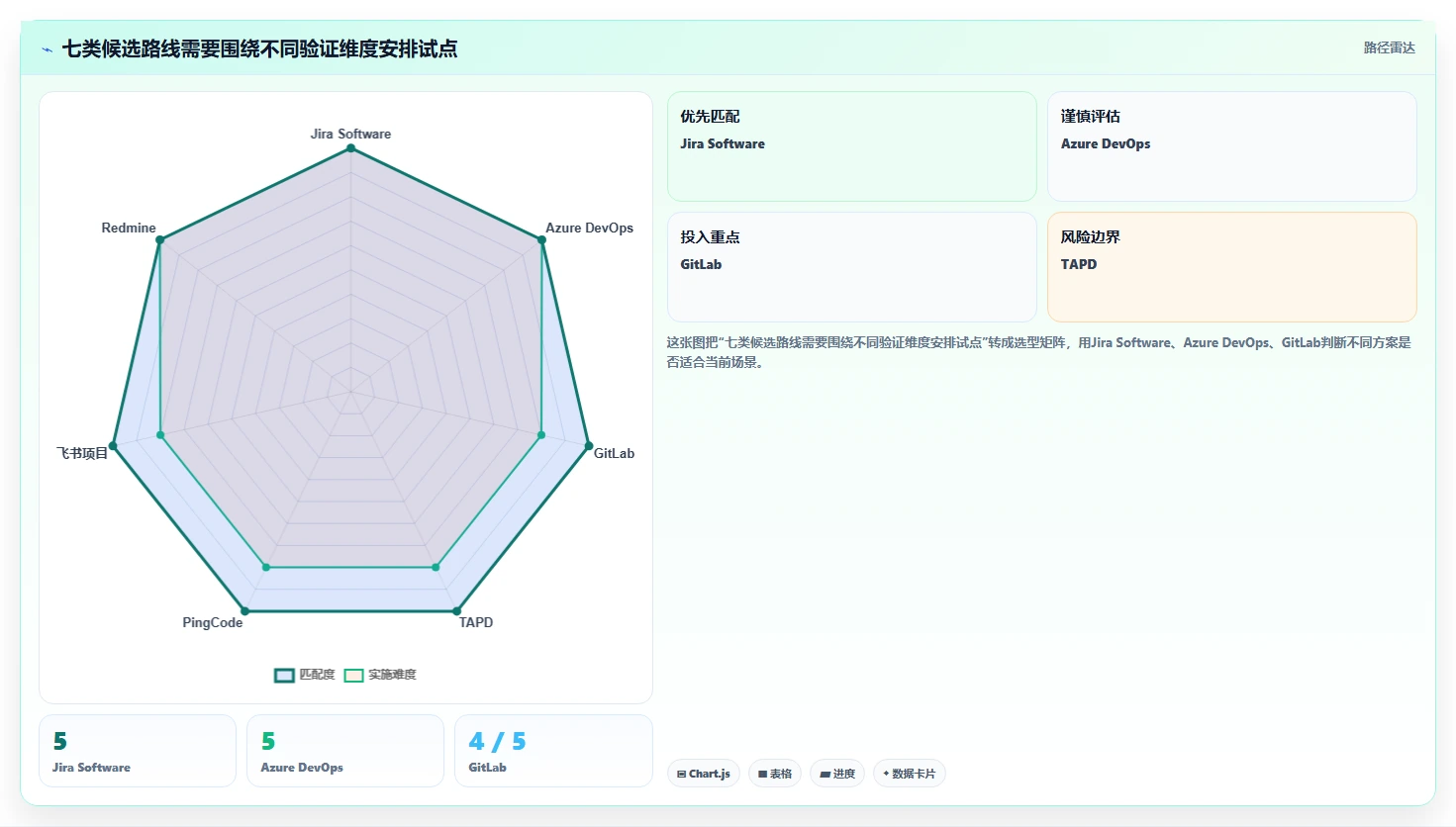Click the 表格 tag square icon
The height and width of the screenshot is (827, 1456).
[763, 774]
